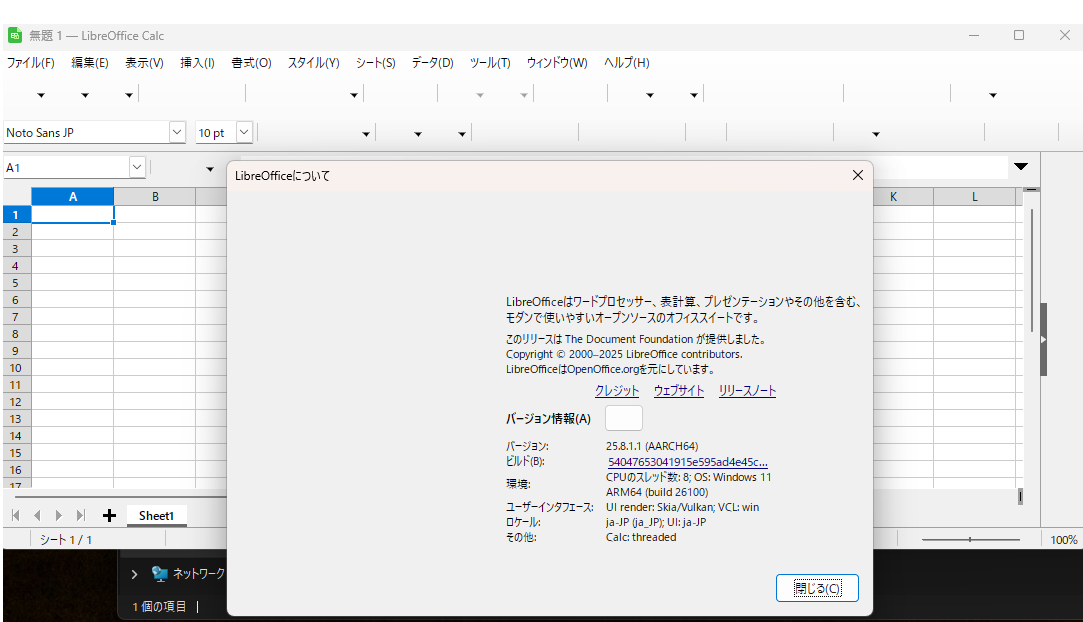Click the button next to バージョン情報(A)
Viewport: 1083px width, 622px height.
624,418
